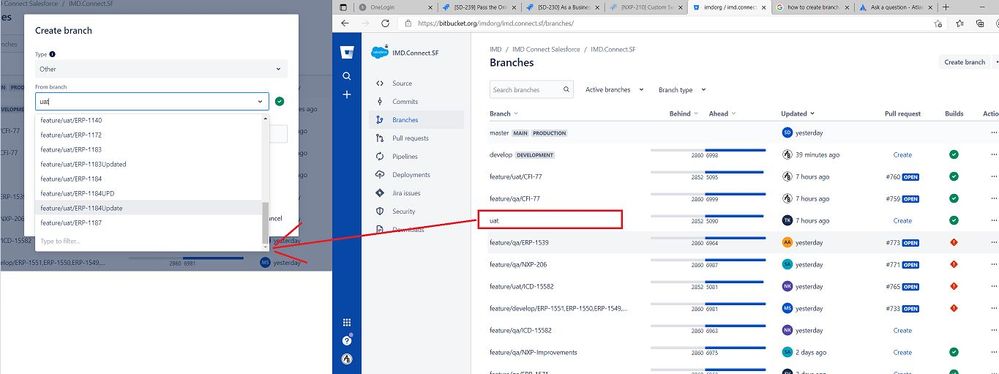Image resolution: width=999 pixels, height=374 pixels.
Task: Click the Commits icon in sidebar
Action: point(380,101)
